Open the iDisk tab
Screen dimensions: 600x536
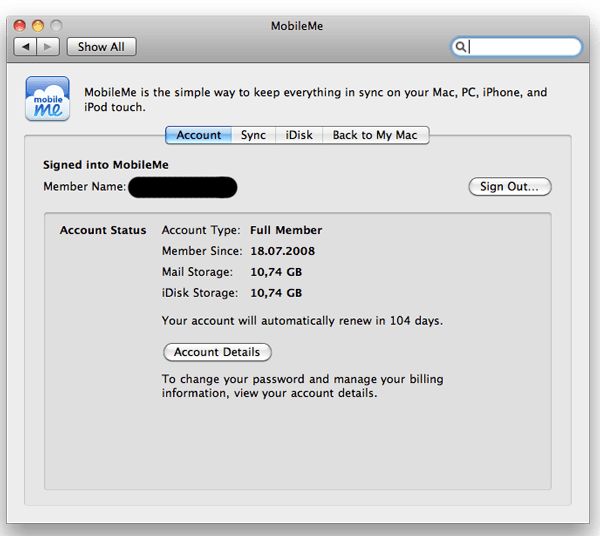(x=299, y=135)
